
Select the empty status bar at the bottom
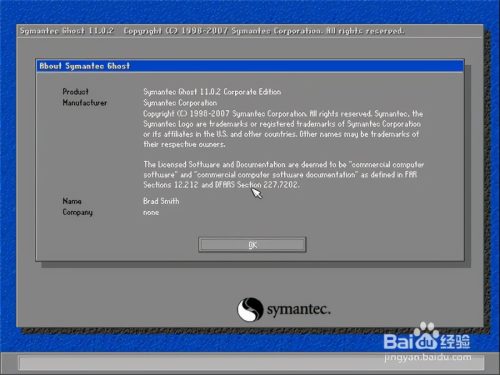pos(251,362)
